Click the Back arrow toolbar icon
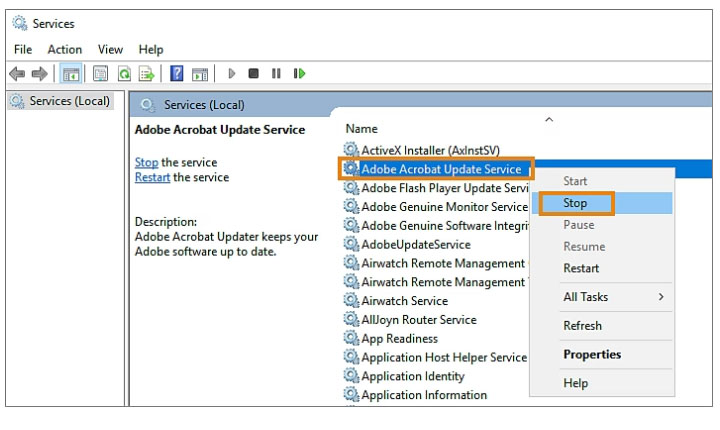The width and height of the screenshot is (720, 430). 17,74
